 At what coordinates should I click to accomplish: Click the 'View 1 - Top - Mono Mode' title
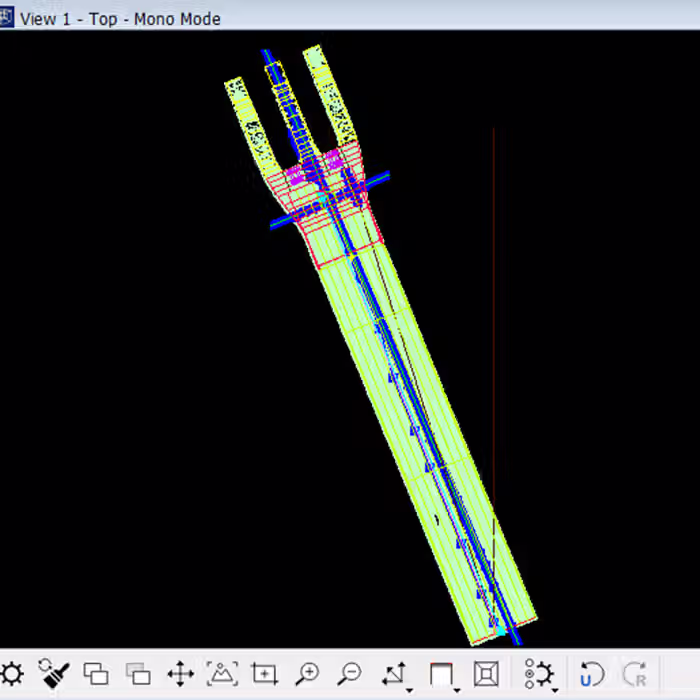pyautogui.click(x=120, y=19)
